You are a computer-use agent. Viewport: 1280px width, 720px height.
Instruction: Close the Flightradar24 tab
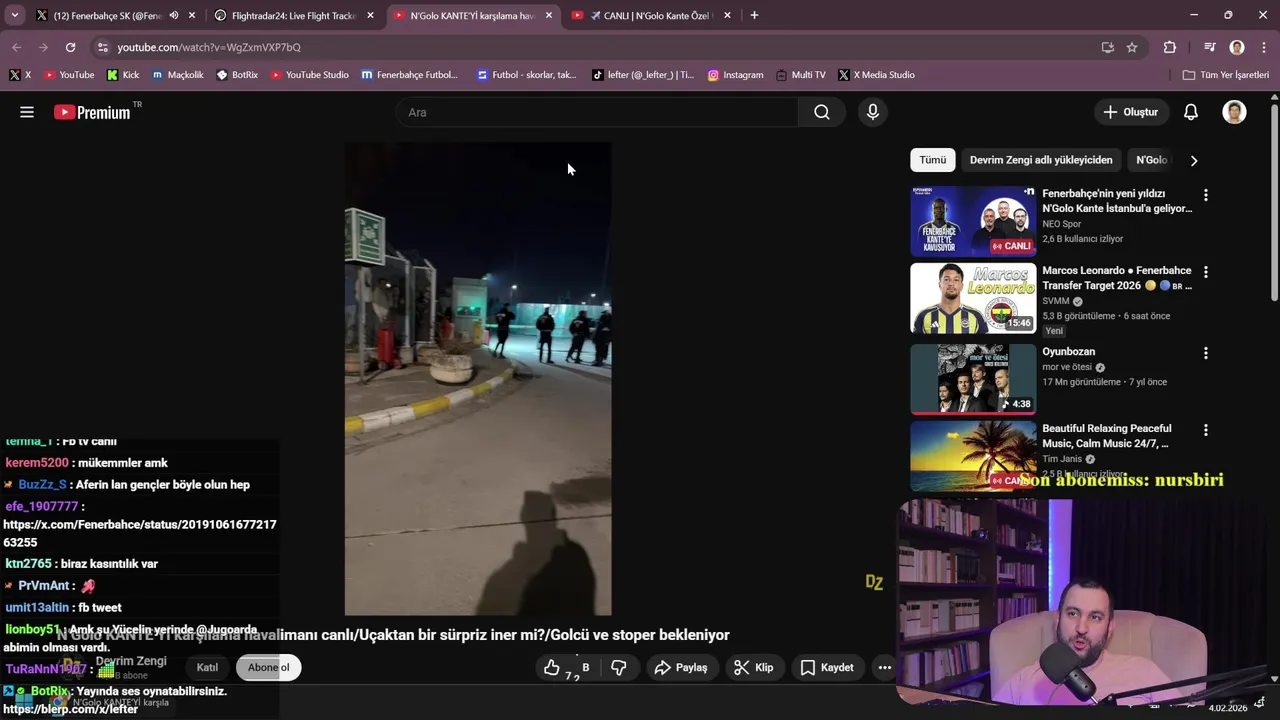point(371,15)
